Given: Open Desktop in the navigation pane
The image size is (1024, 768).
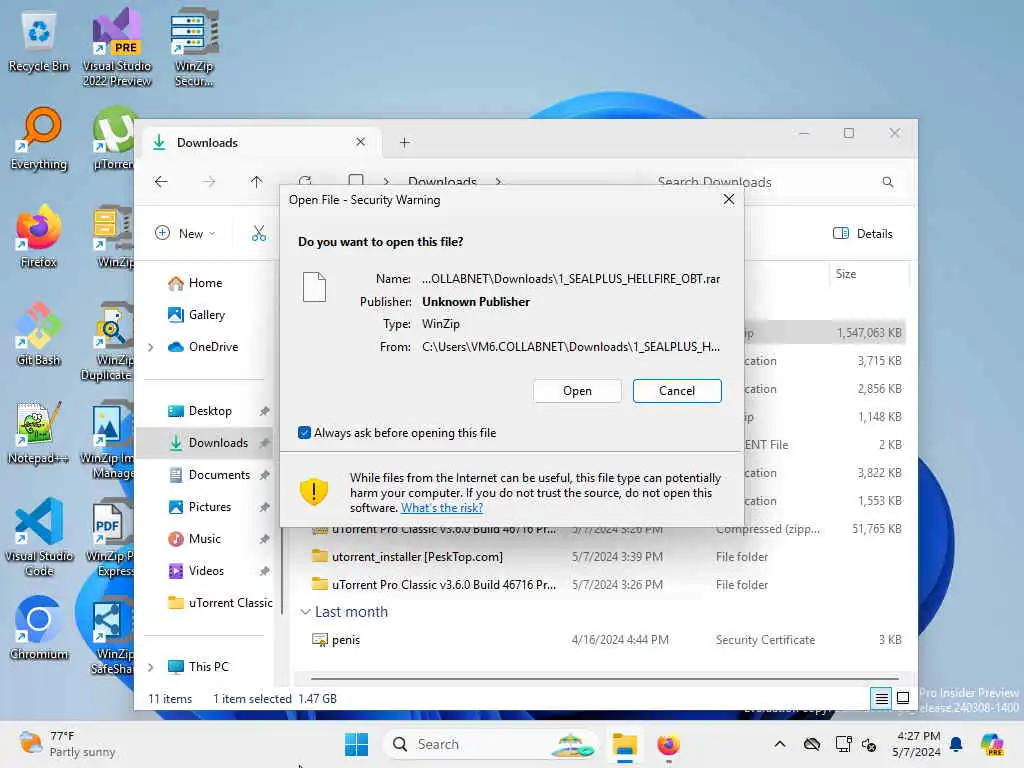Looking at the screenshot, I should pyautogui.click(x=210, y=411).
